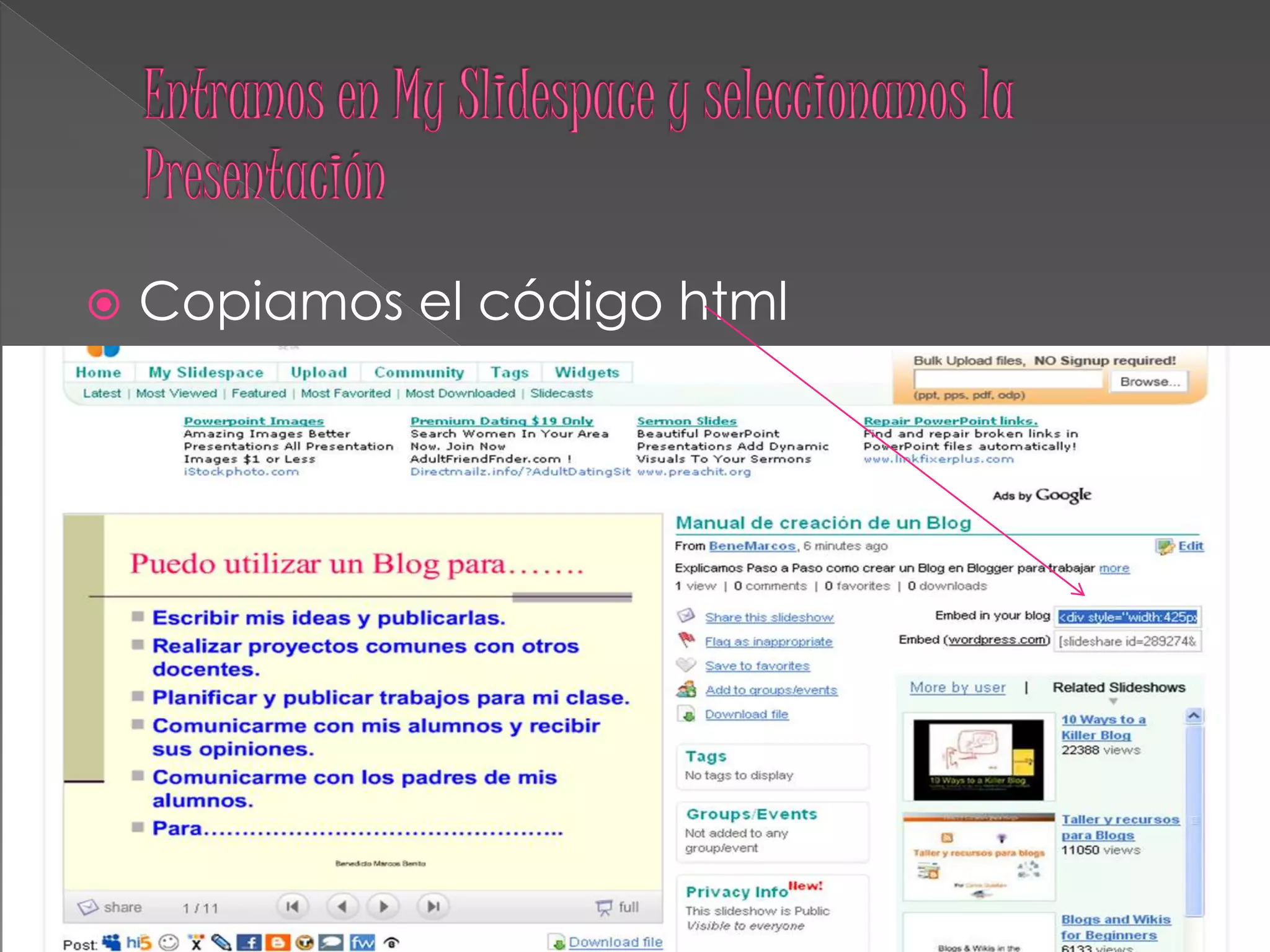This screenshot has height=952, width=1270.
Task: Click Download file link in the action list
Action: tap(747, 714)
